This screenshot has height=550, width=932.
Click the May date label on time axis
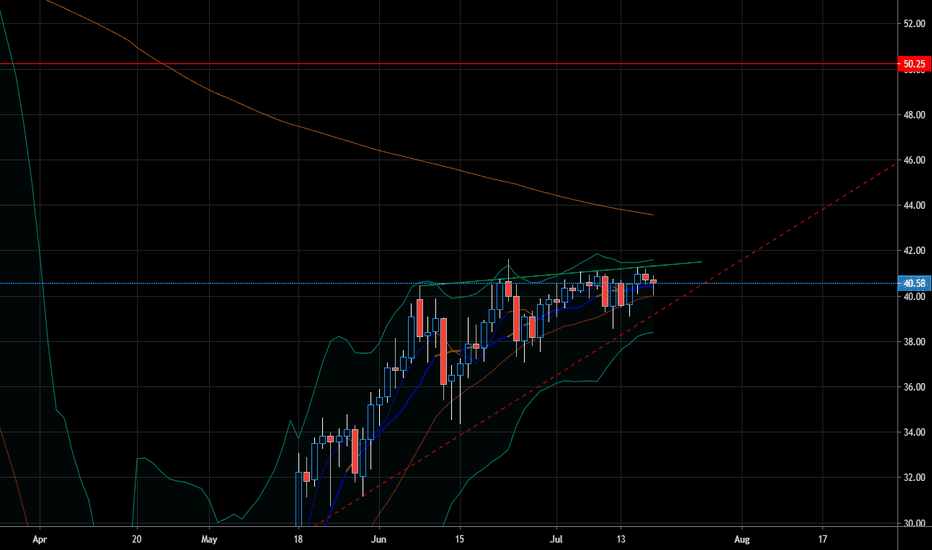(209, 539)
